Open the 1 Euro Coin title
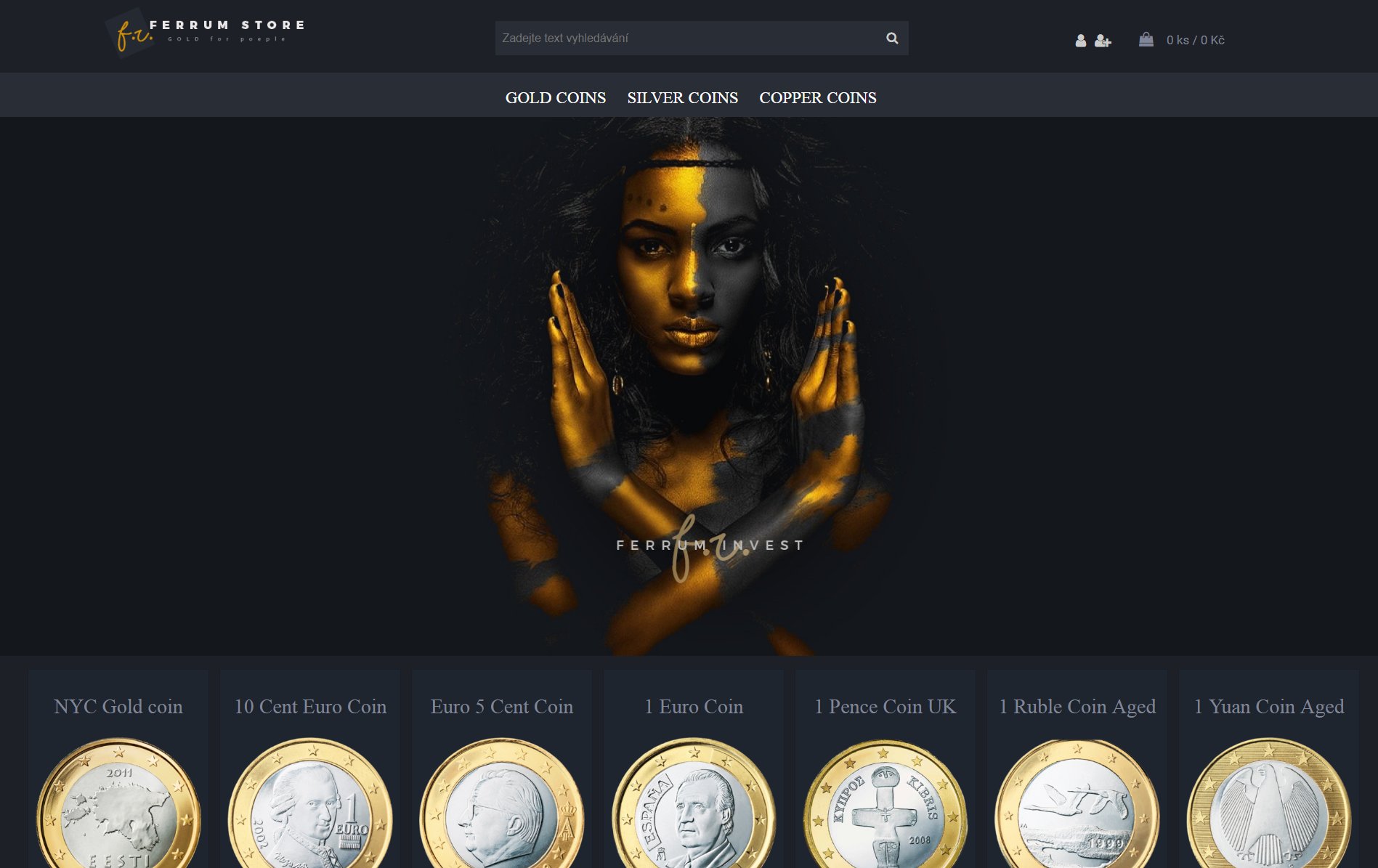This screenshot has width=1378, height=868. tap(694, 707)
